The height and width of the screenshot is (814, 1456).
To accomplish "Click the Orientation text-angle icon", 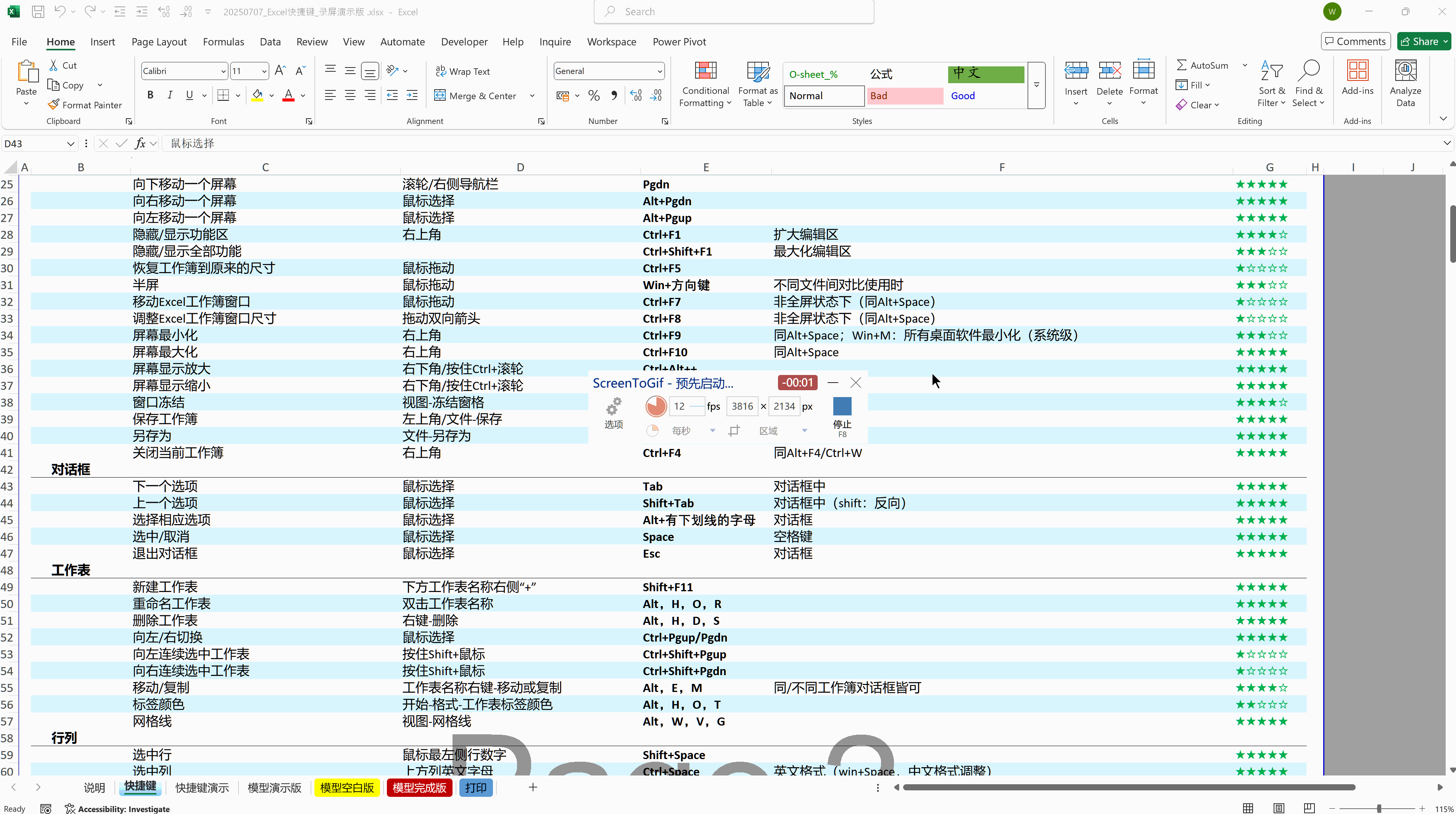I will tap(392, 71).
